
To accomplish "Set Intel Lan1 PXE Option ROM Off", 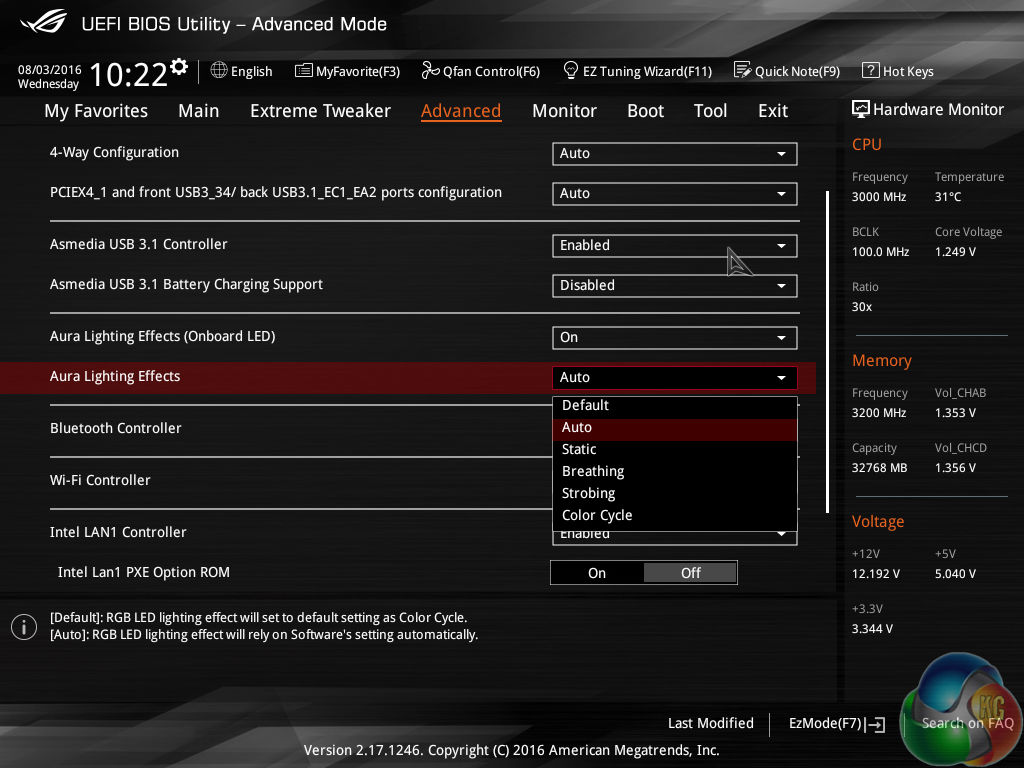I will tap(690, 573).
